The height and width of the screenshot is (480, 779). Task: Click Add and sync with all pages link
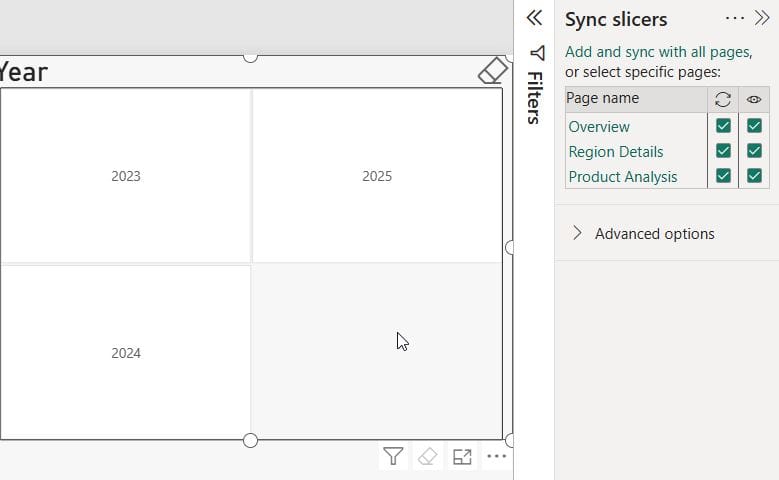[x=658, y=52]
